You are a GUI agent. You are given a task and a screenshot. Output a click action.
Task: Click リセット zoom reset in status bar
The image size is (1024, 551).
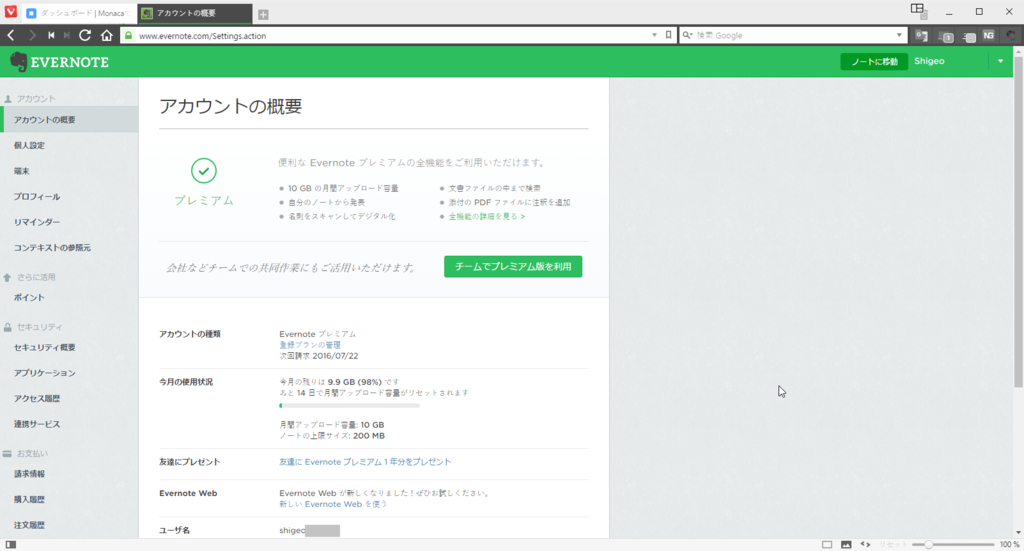(892, 544)
